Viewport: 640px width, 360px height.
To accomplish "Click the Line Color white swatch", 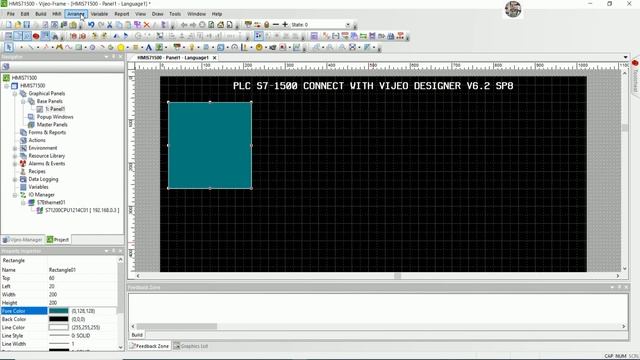I will click(x=59, y=327).
